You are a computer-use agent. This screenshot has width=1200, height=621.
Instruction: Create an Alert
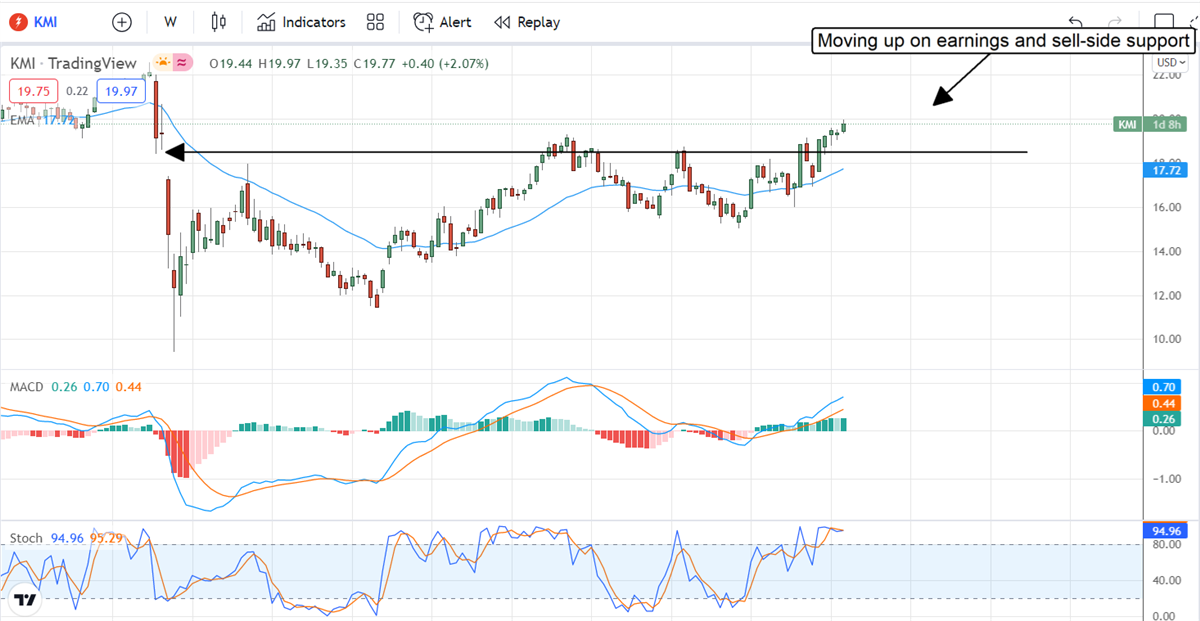(443, 22)
